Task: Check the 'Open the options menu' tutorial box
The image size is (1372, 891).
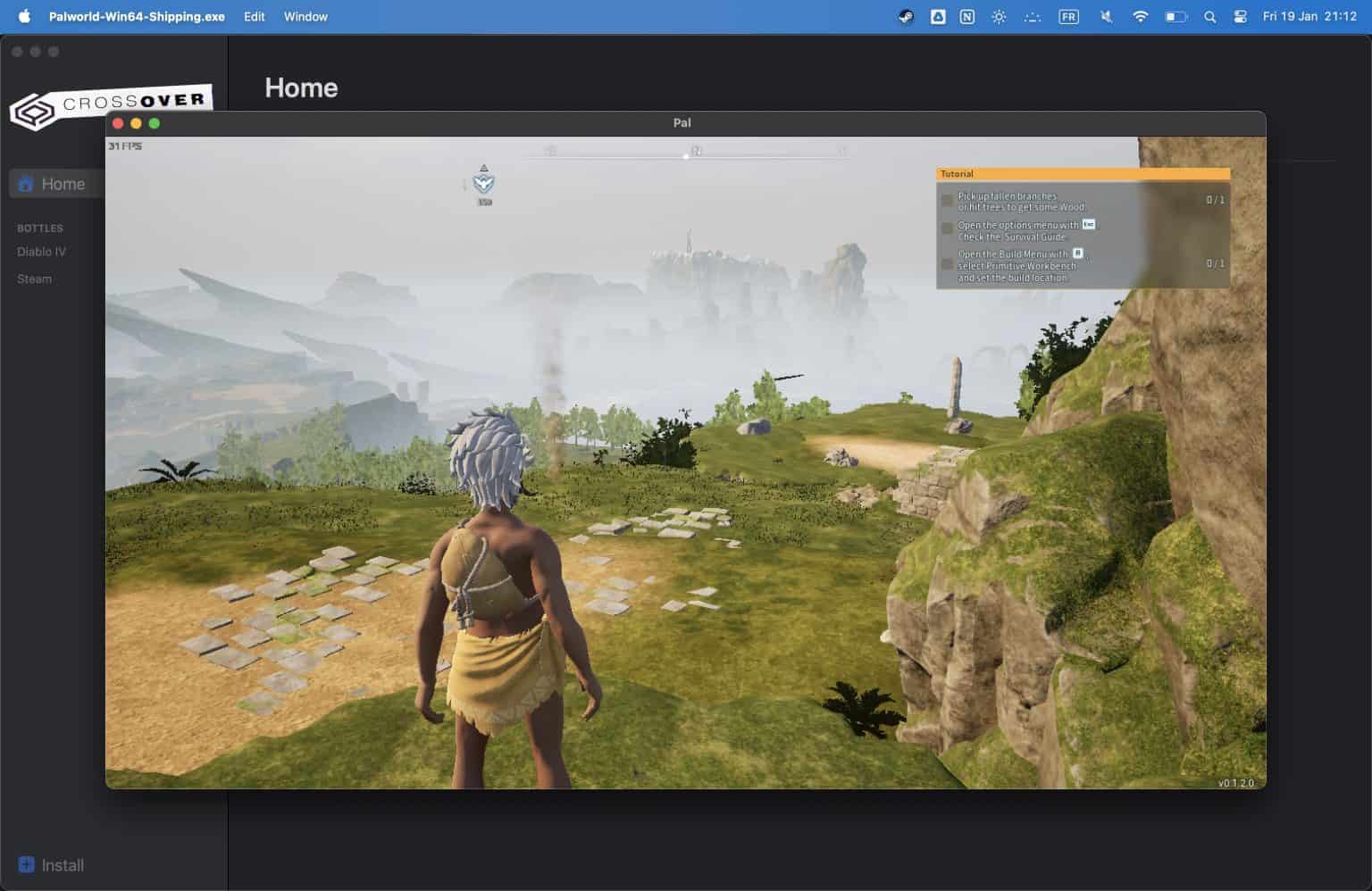Action: point(948,229)
